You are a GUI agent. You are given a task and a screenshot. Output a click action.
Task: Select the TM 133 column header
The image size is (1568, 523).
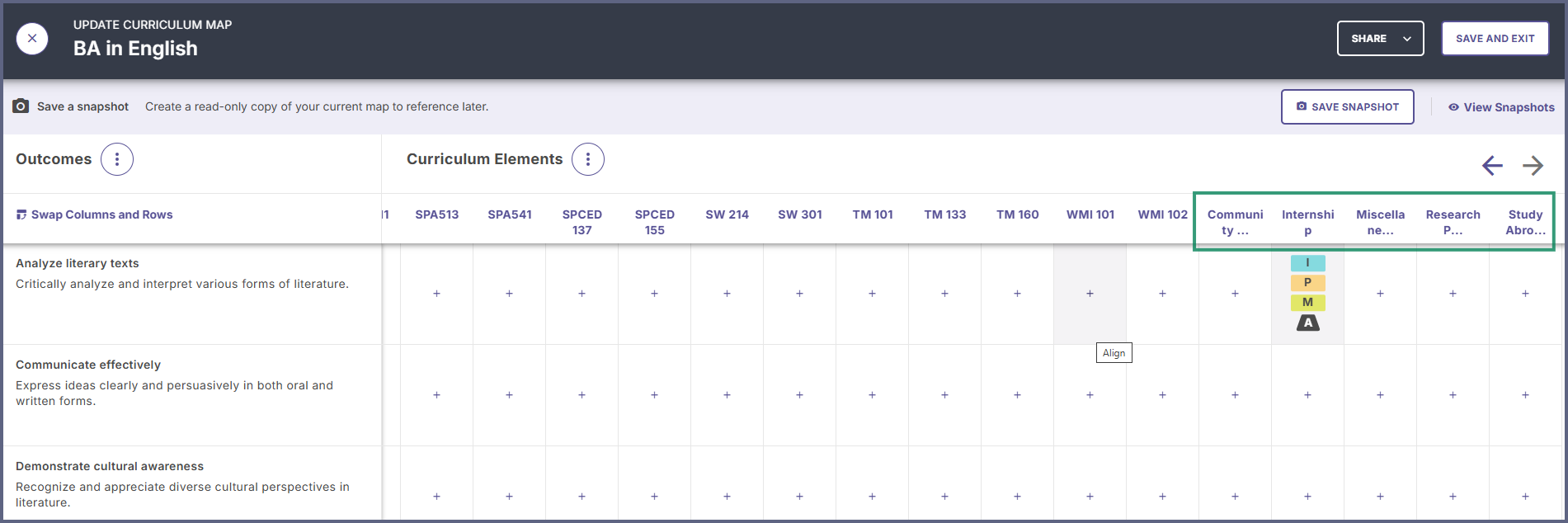pyautogui.click(x=945, y=214)
